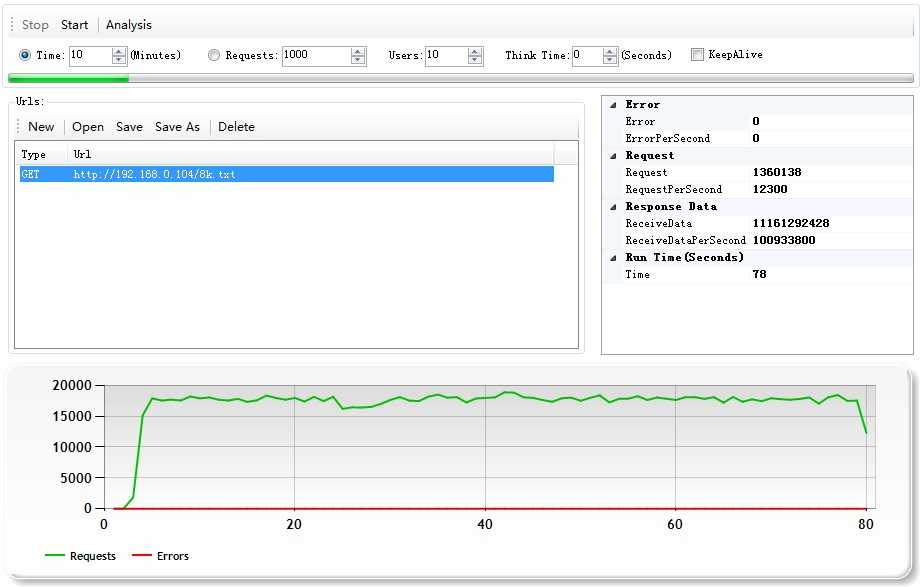Screen dimensions: 920x587
Task: Select the ReceiveDataPerSecond value 100933800
Action: (784, 240)
